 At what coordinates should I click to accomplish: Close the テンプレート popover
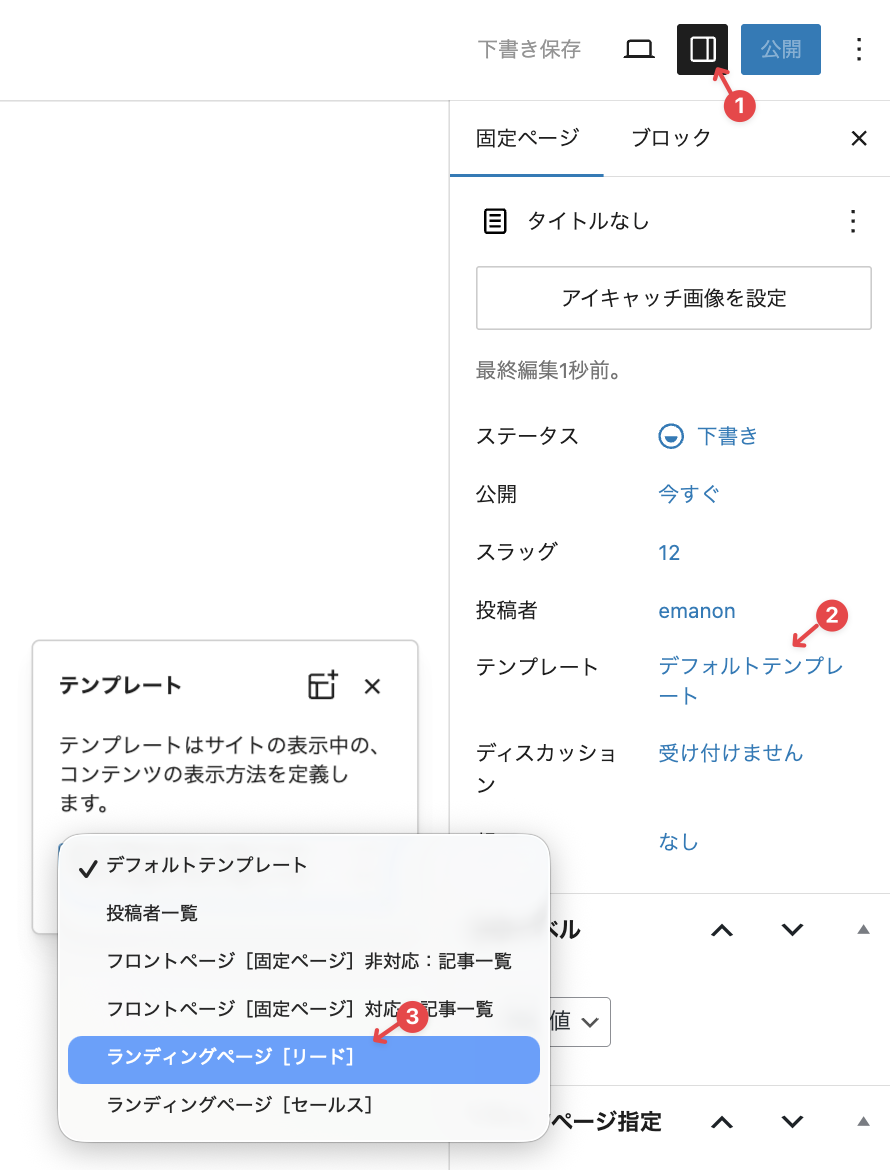372,686
